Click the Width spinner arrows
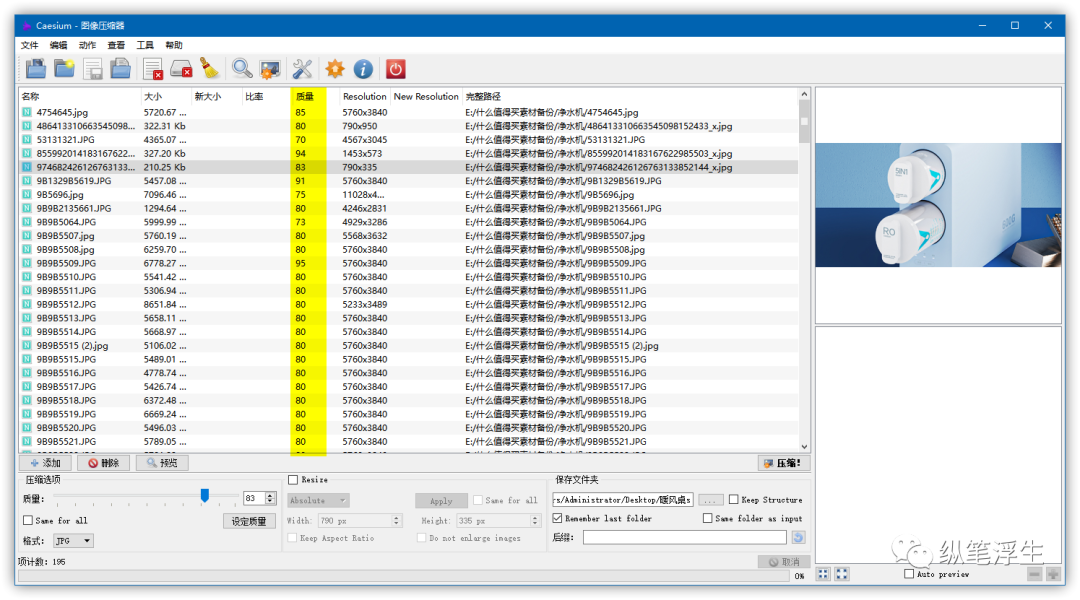Viewport: 1080px width, 600px height. (x=396, y=521)
